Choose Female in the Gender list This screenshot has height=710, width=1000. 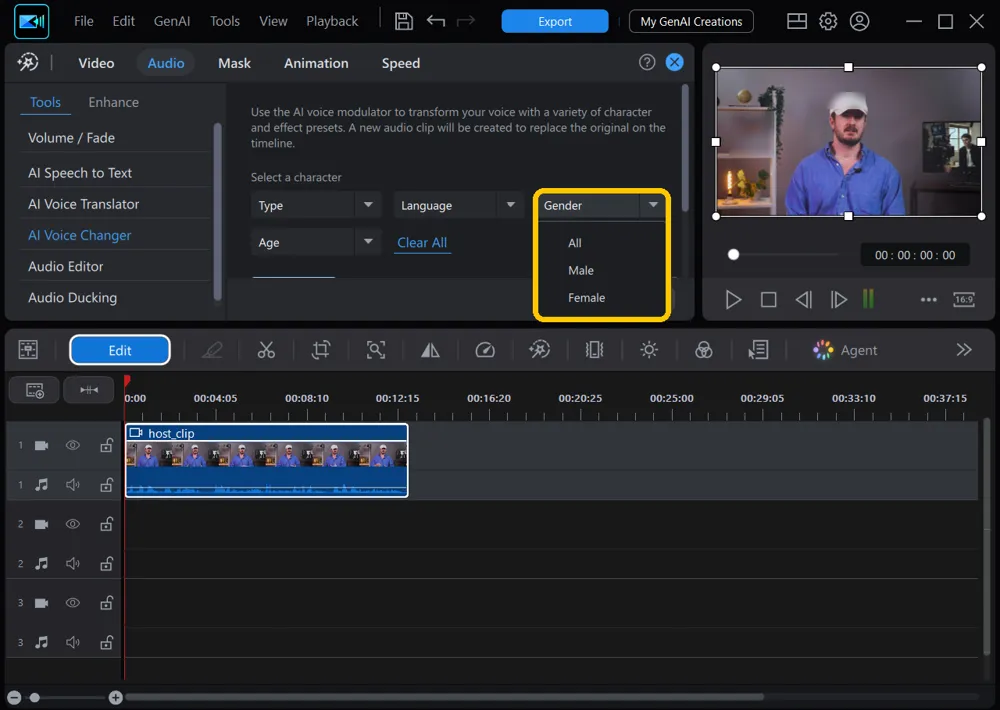(586, 298)
